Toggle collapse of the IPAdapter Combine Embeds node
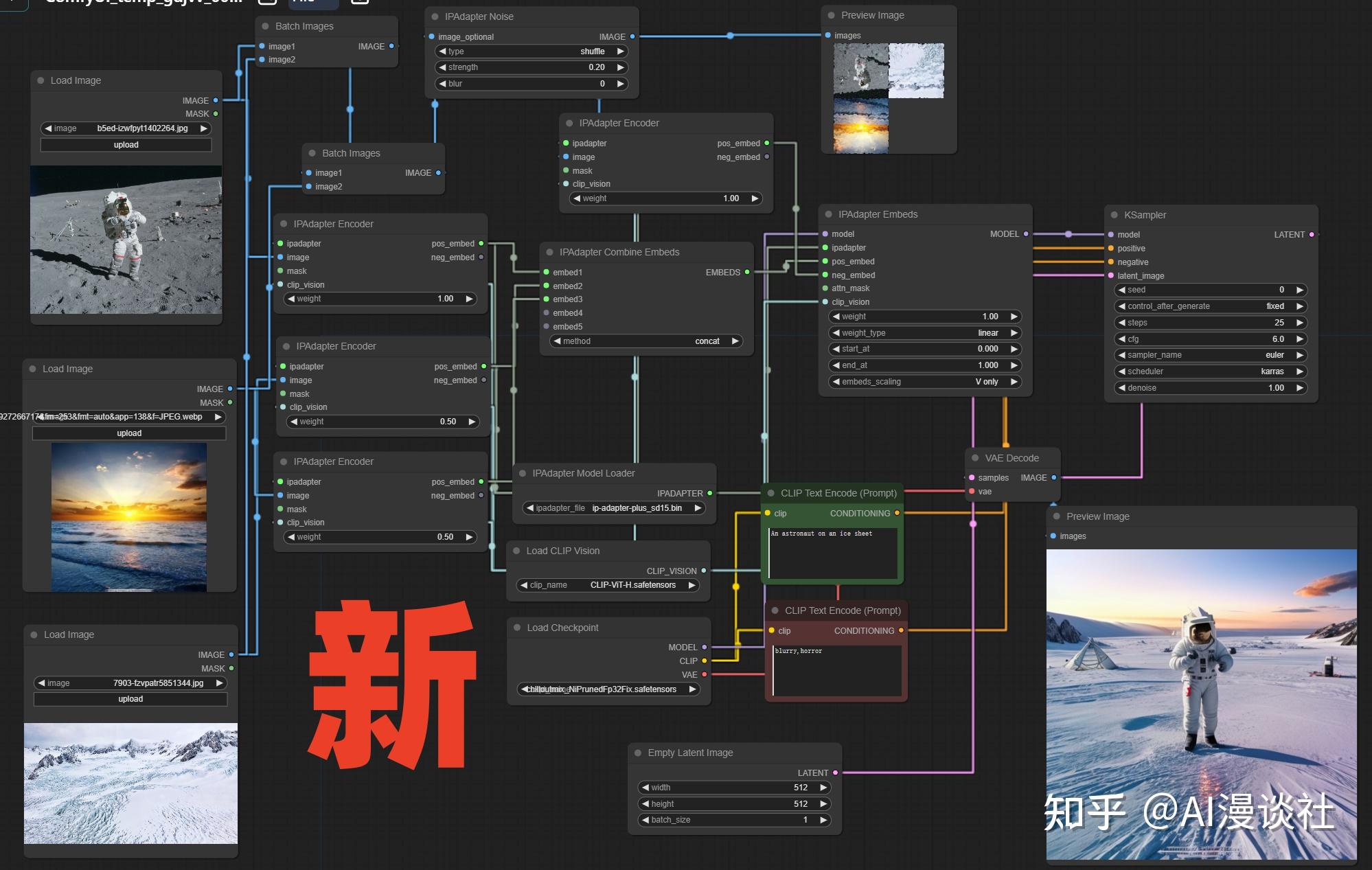Viewport: 1372px width, 870px height. (548, 252)
